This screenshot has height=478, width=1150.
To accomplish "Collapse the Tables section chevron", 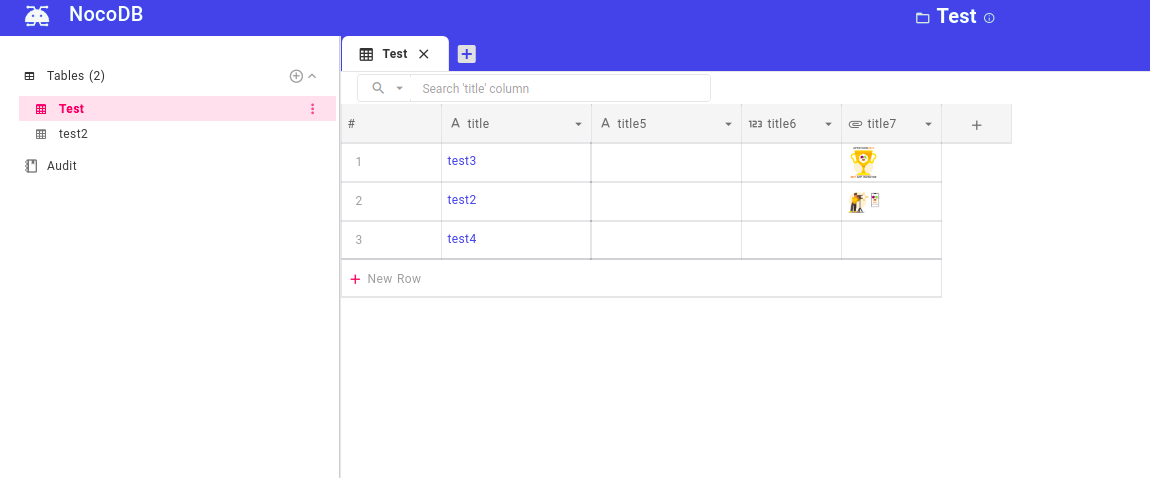I will point(312,76).
